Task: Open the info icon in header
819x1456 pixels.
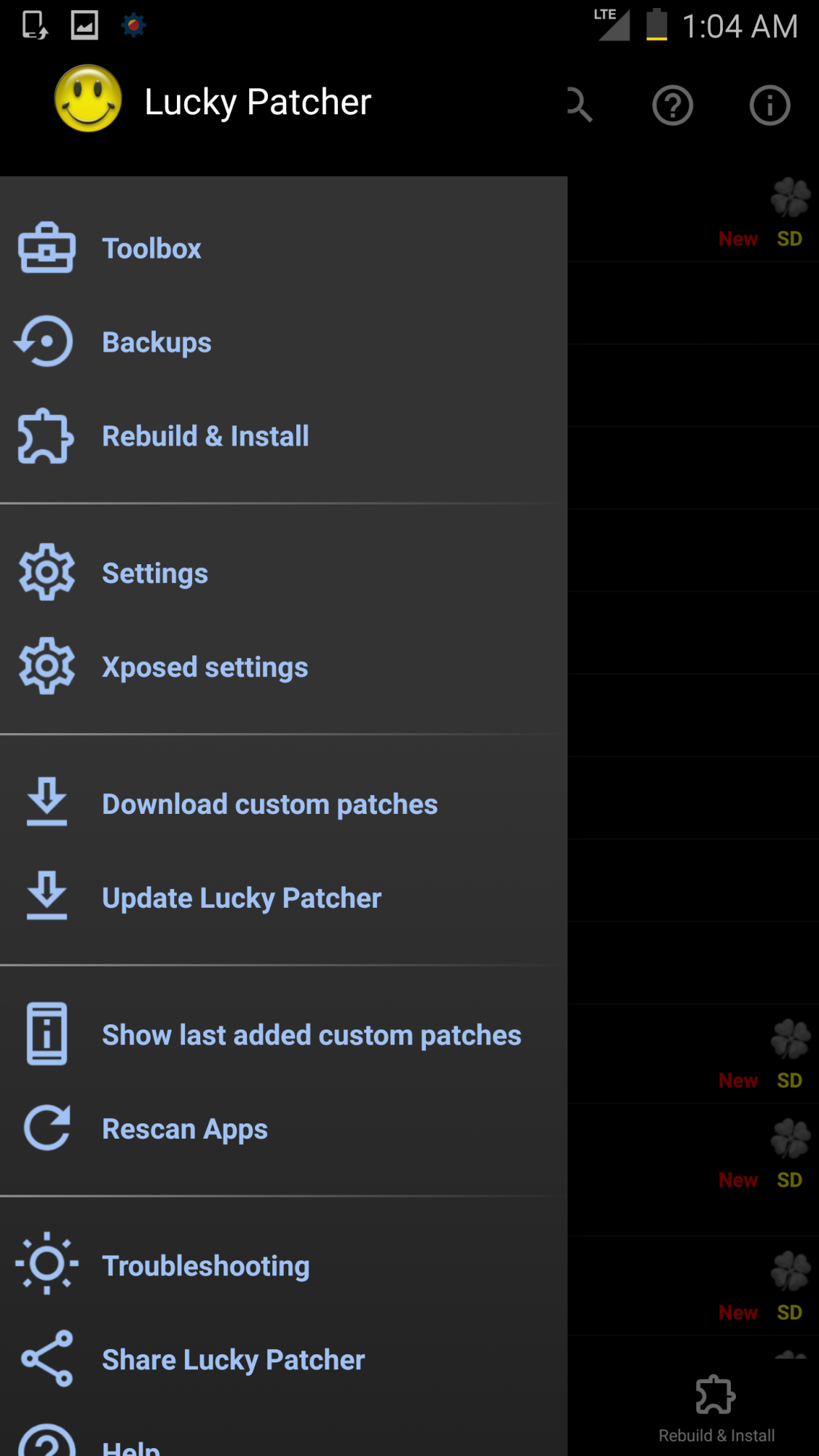Action: click(769, 106)
